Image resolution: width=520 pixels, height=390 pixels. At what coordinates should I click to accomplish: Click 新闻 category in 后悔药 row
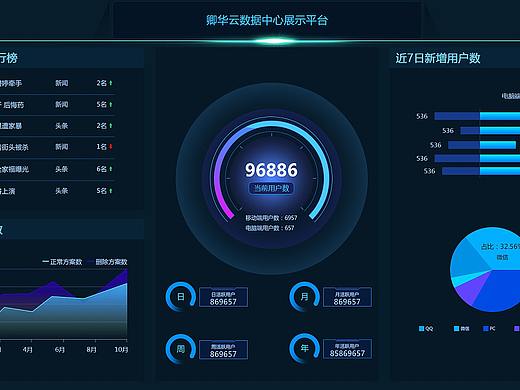pos(62,105)
